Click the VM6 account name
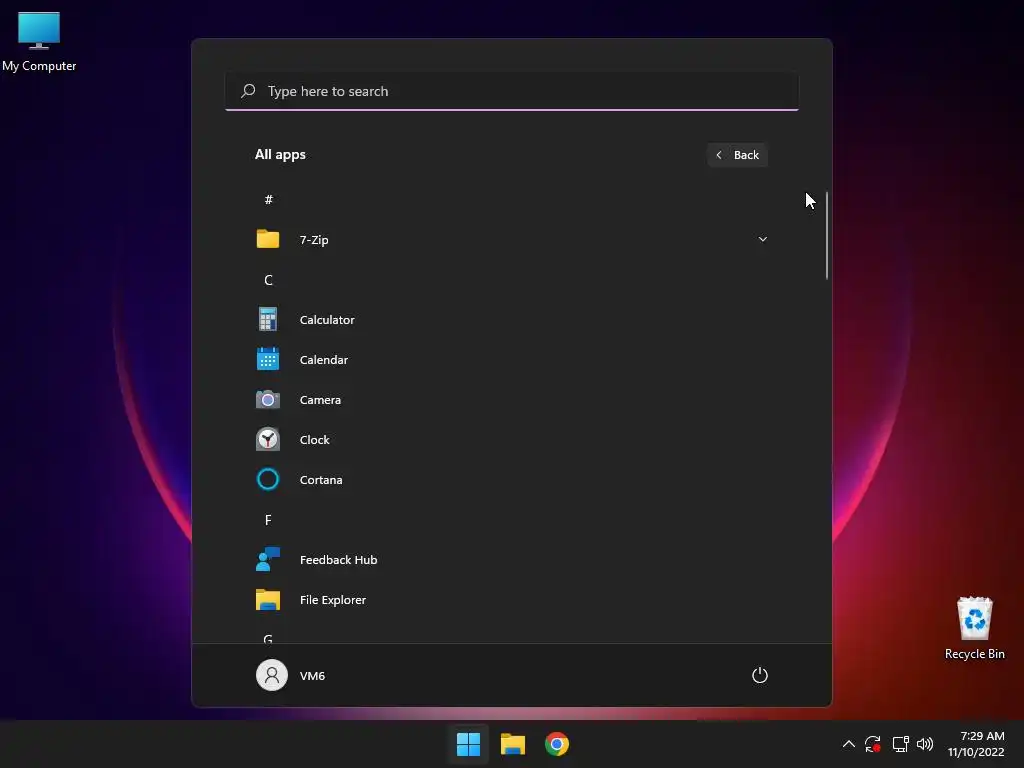The image size is (1024, 768). (312, 676)
